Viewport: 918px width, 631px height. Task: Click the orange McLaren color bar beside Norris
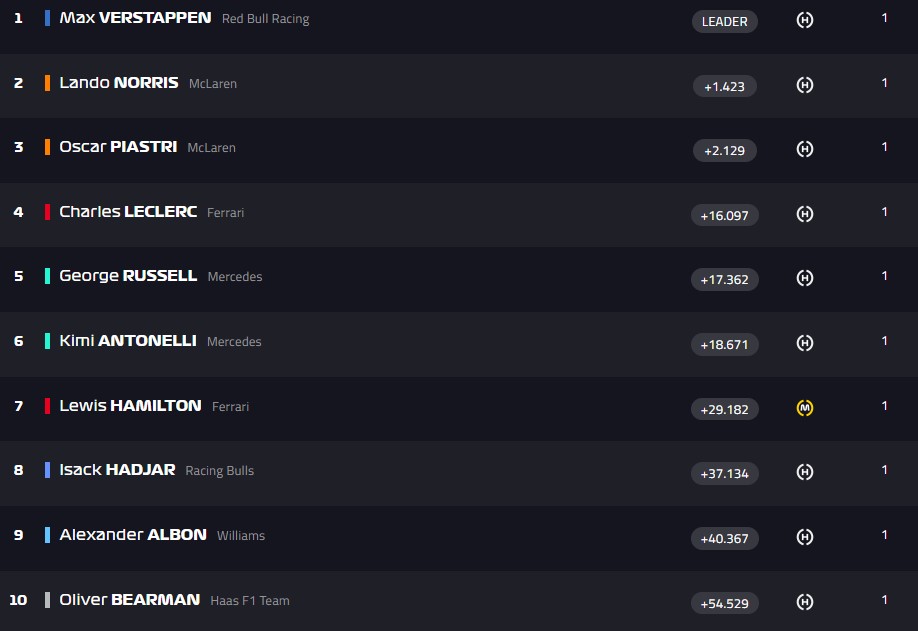point(47,83)
